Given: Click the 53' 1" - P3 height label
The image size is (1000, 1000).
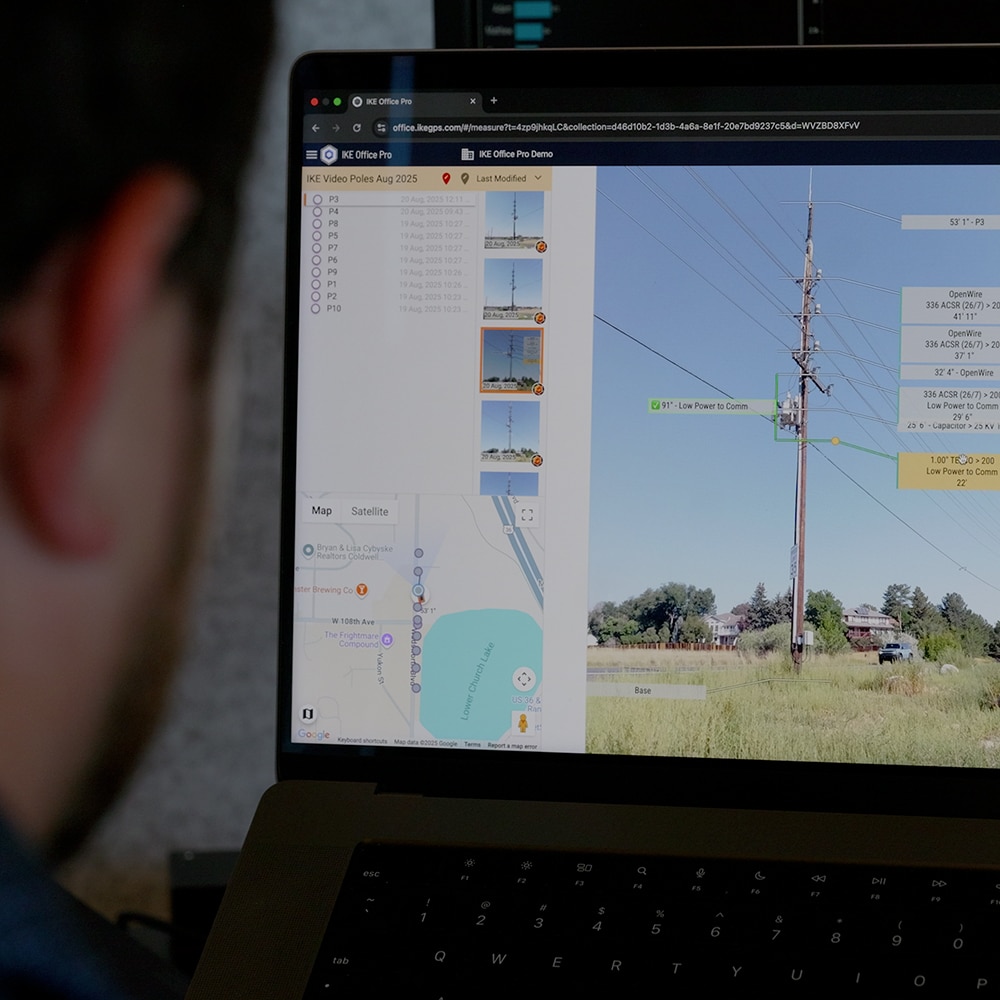Looking at the screenshot, I should tap(950, 222).
